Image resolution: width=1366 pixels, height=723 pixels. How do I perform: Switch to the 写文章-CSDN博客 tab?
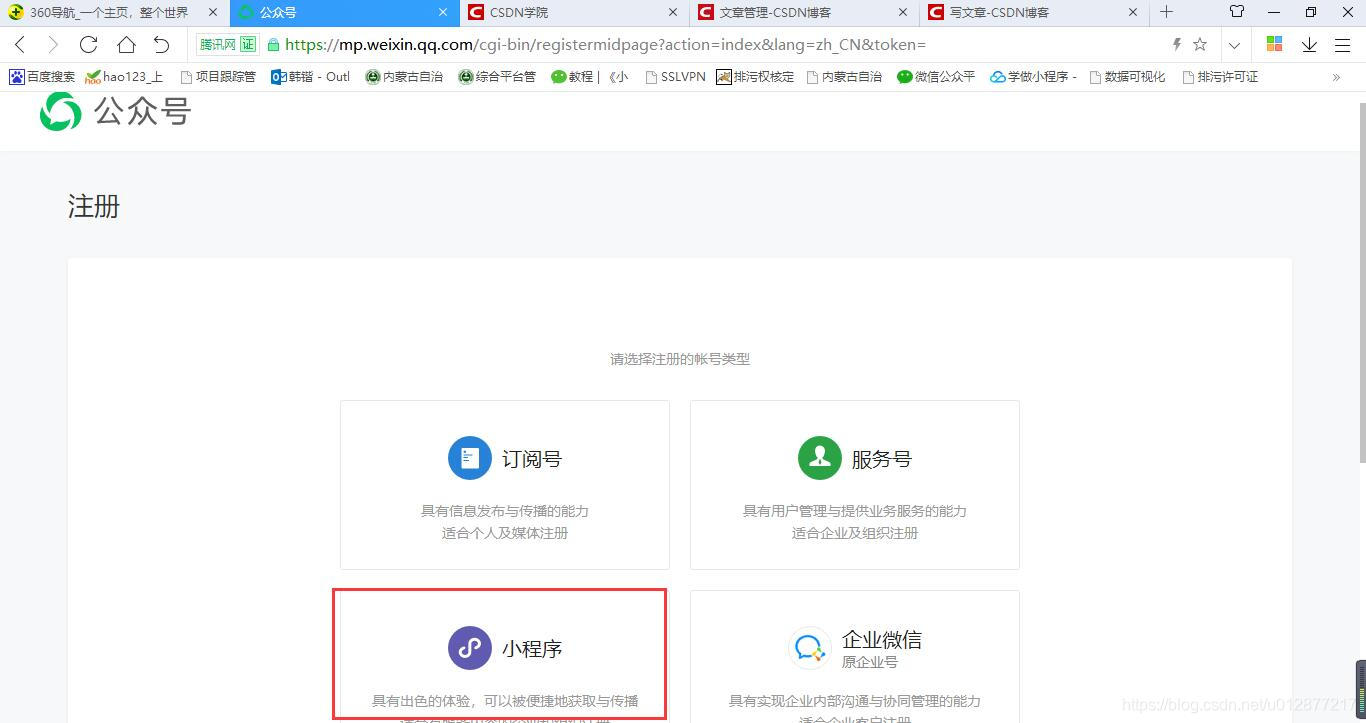pyautogui.click(x=1034, y=13)
